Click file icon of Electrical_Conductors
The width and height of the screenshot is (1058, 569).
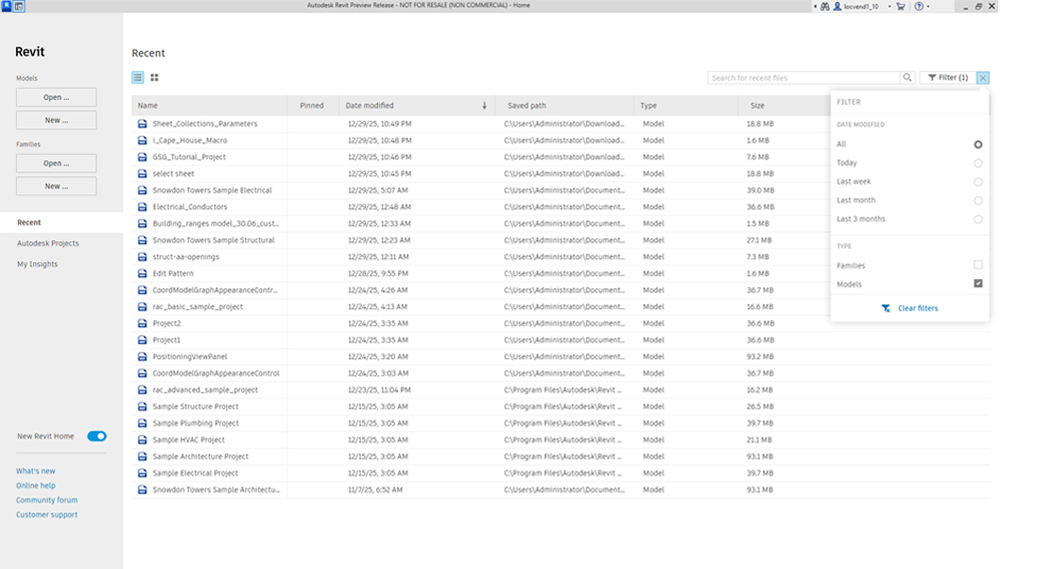click(x=142, y=207)
